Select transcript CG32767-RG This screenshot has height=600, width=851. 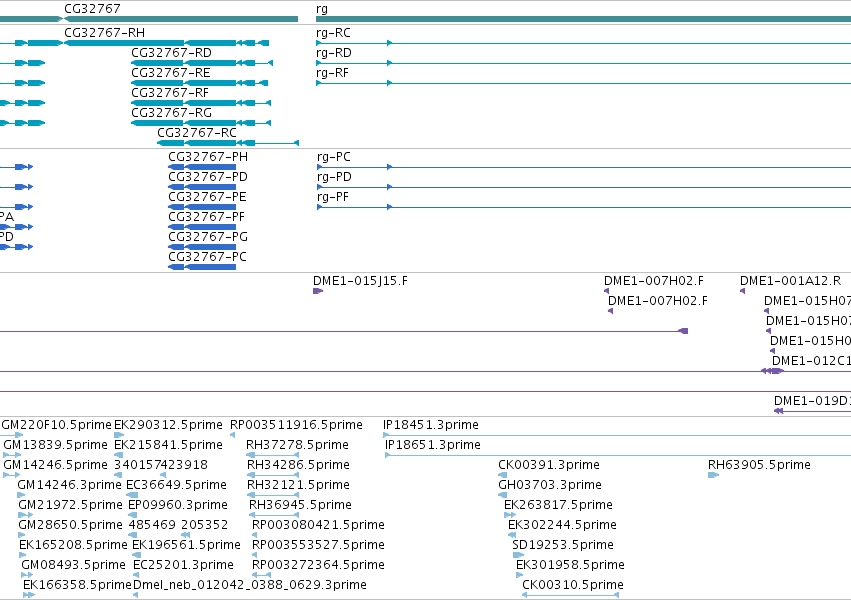(x=171, y=113)
